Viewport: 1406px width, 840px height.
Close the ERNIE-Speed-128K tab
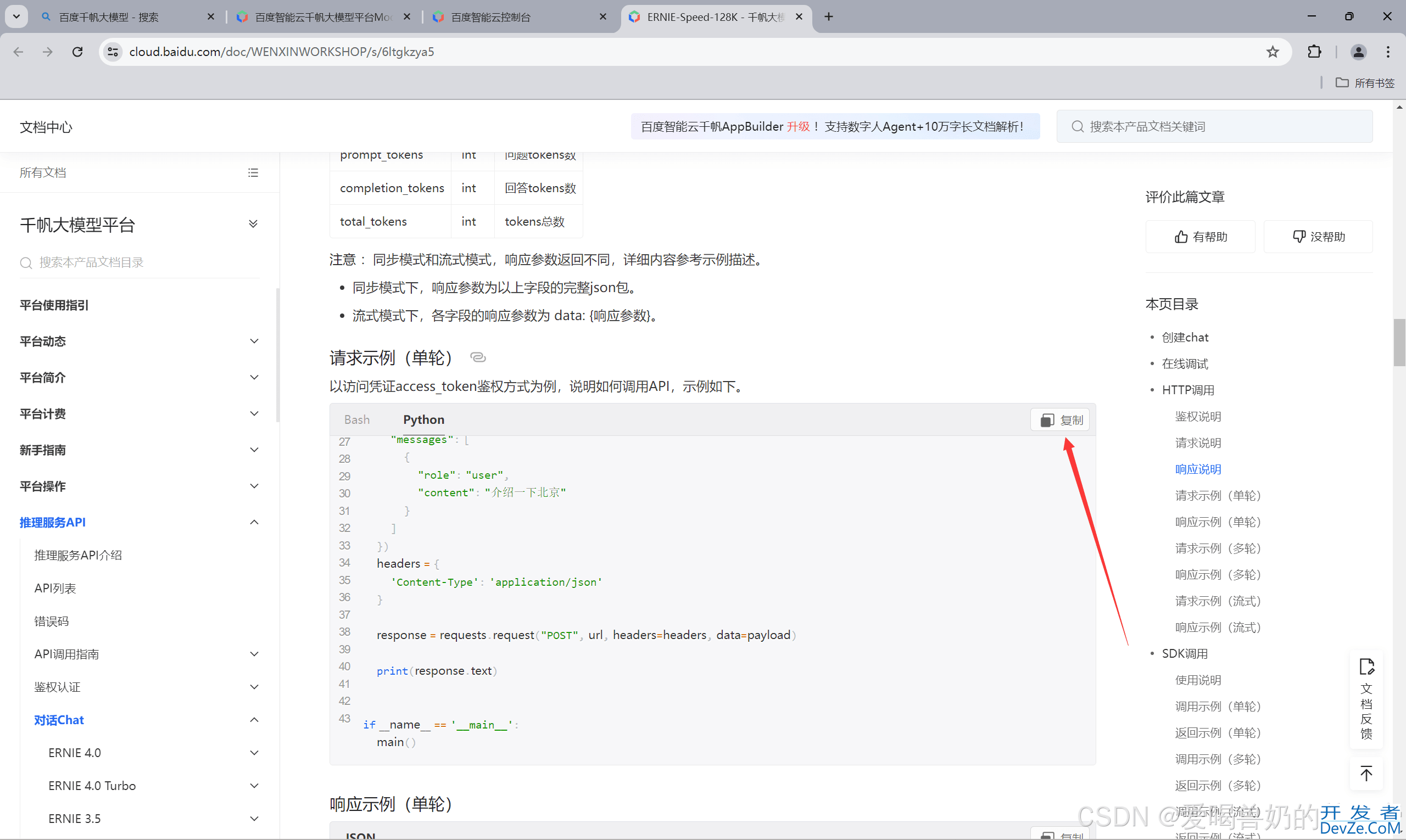pos(799,17)
